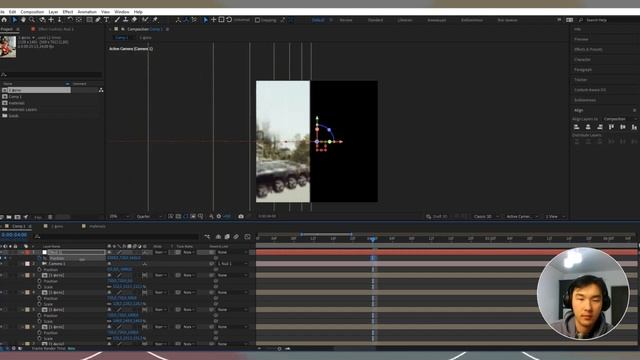The height and width of the screenshot is (360, 640).
Task: Switch to the Review workspace
Action: click(x=346, y=20)
